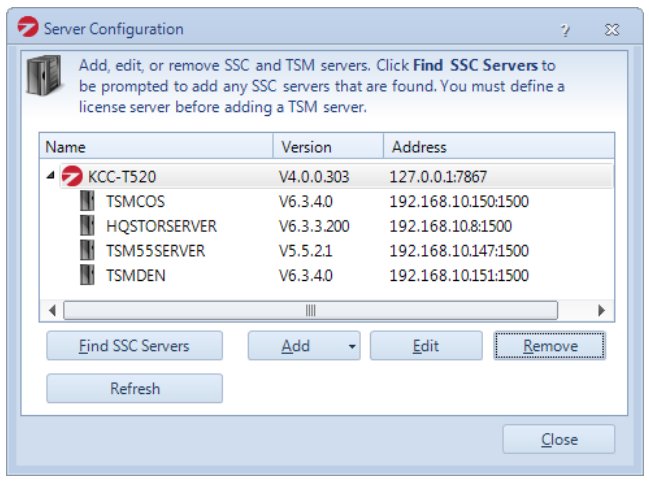The height and width of the screenshot is (485, 649).
Task: Click the scrollbar right arrow
Action: [x=601, y=310]
